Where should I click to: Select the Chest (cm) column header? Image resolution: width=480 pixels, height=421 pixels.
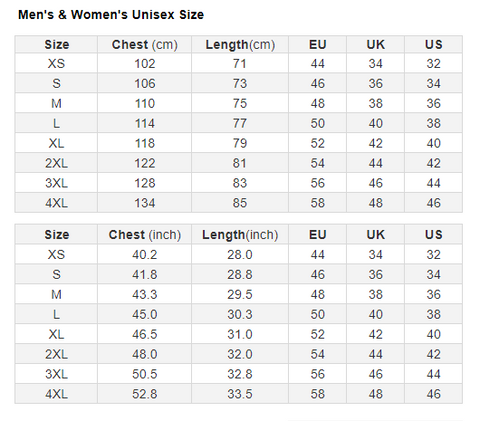[145, 45]
